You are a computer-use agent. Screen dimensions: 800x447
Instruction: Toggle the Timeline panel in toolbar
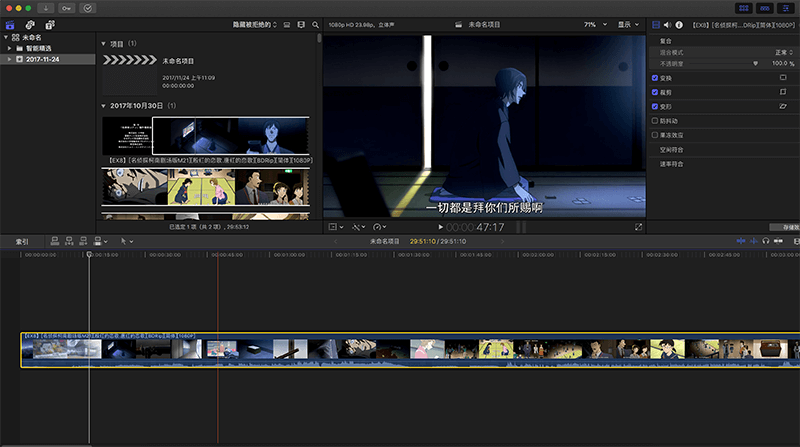(764, 8)
